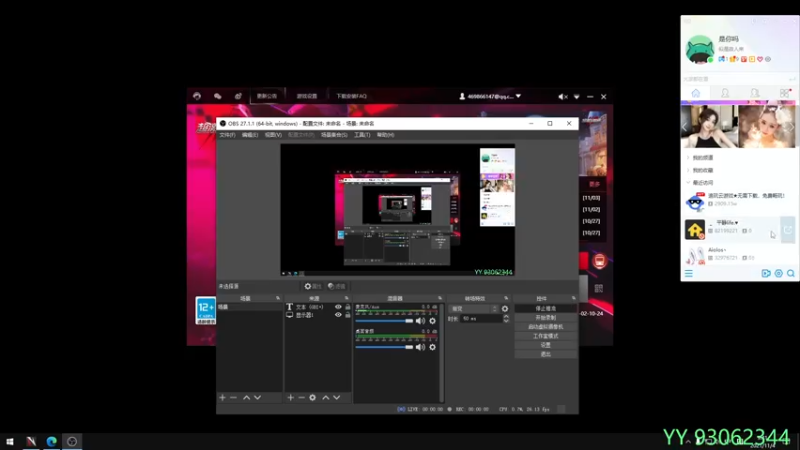Open the QR code icon in the game launcher
The width and height of the screenshot is (800, 450).
click(599, 288)
